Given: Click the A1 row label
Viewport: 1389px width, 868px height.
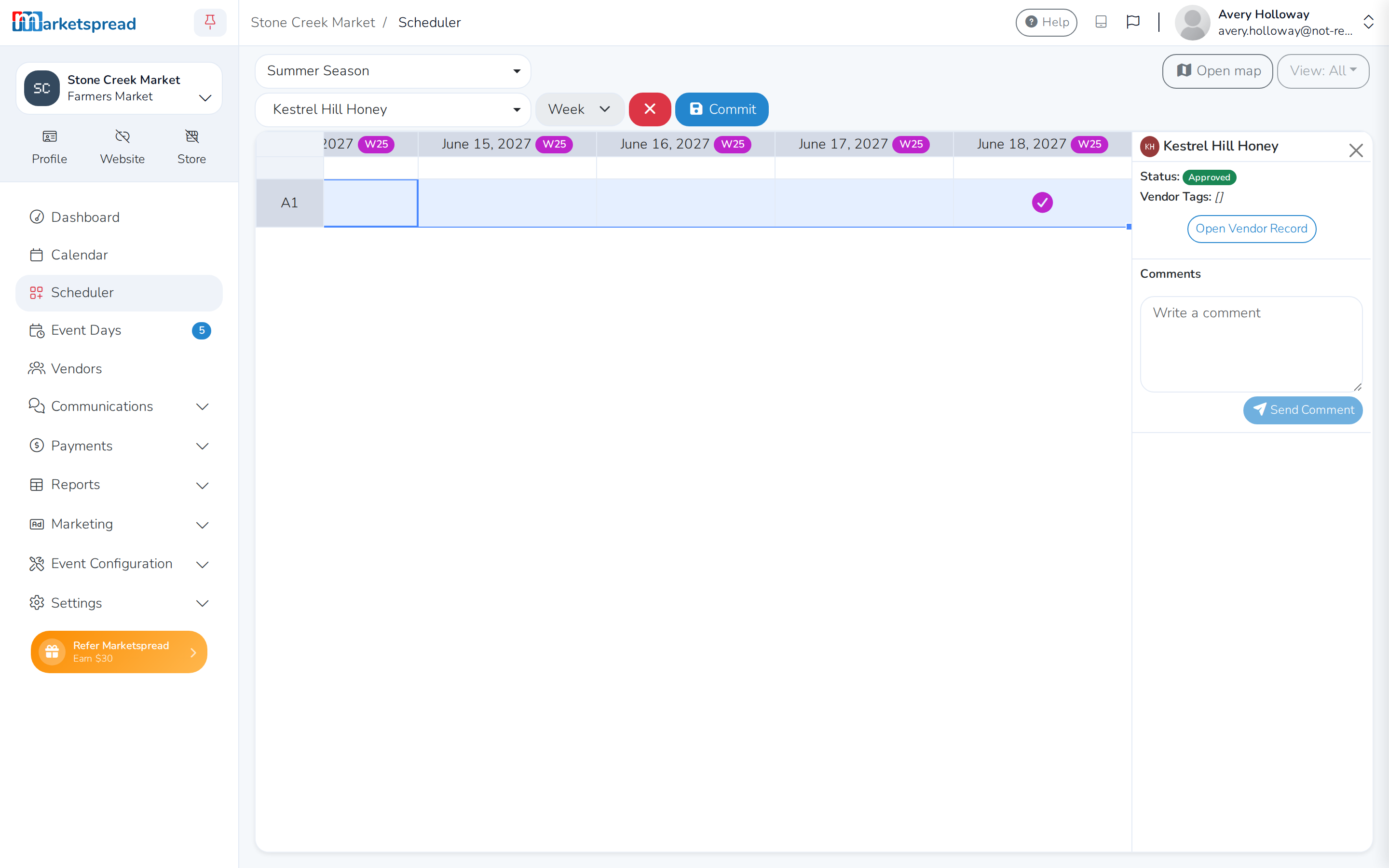Looking at the screenshot, I should pyautogui.click(x=289, y=203).
